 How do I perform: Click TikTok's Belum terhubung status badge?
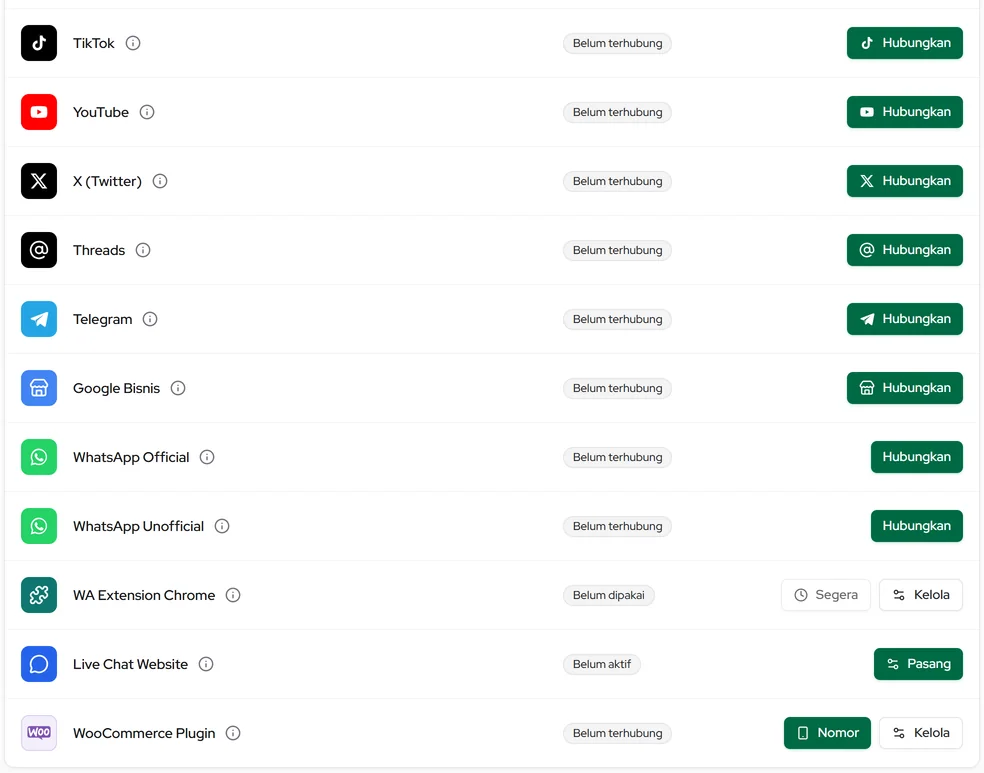618,43
